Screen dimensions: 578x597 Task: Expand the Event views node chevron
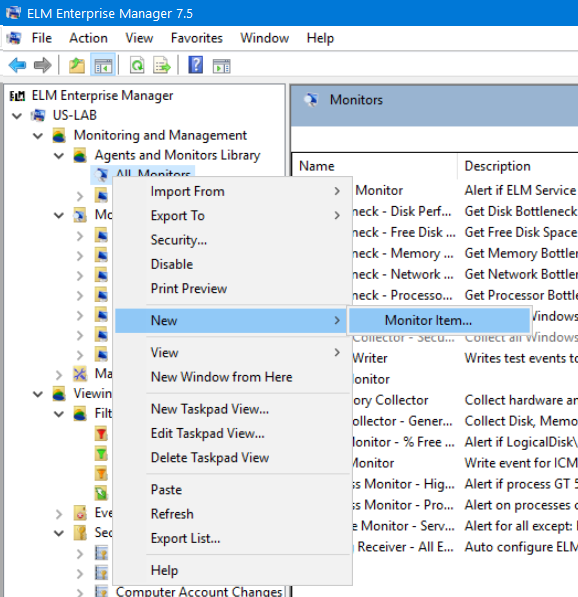[x=59, y=514]
